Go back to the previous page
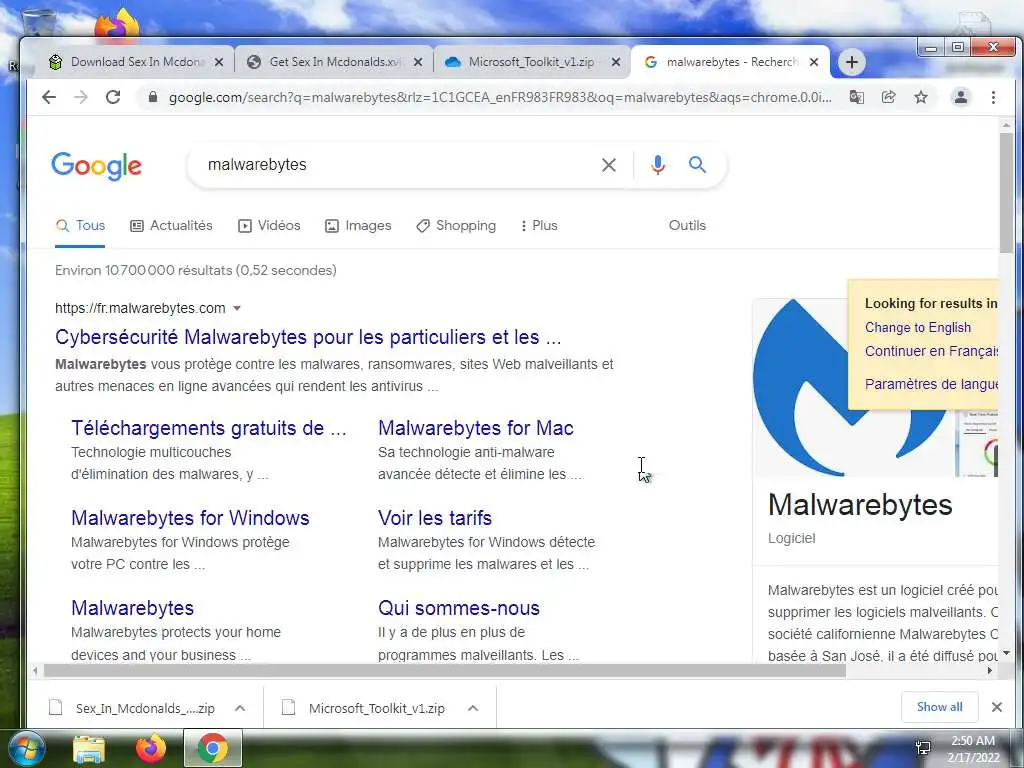This screenshot has height=768, width=1024. click(49, 97)
